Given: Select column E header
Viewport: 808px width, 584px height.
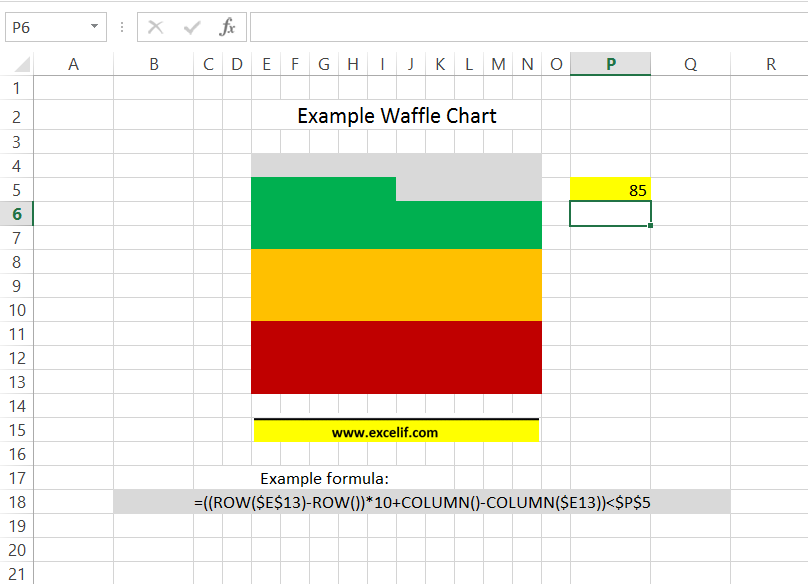Looking at the screenshot, I should tap(266, 64).
